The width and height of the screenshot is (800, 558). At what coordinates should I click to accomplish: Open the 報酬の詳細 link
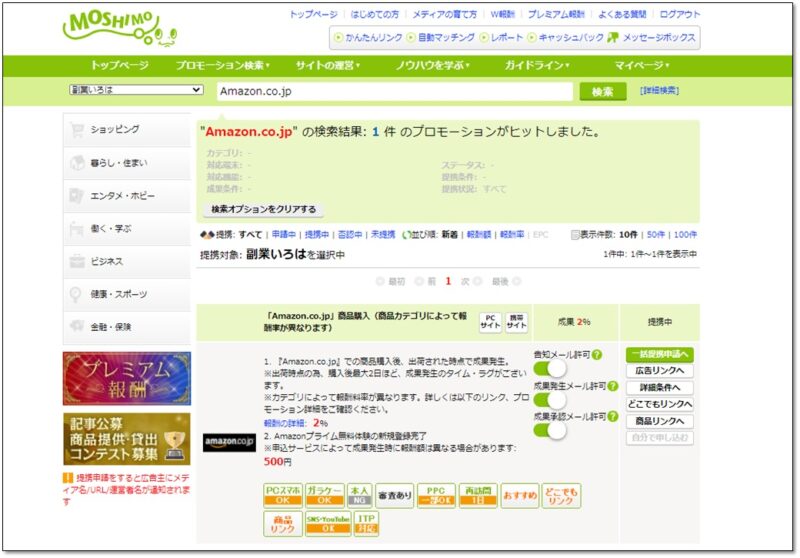[285, 423]
